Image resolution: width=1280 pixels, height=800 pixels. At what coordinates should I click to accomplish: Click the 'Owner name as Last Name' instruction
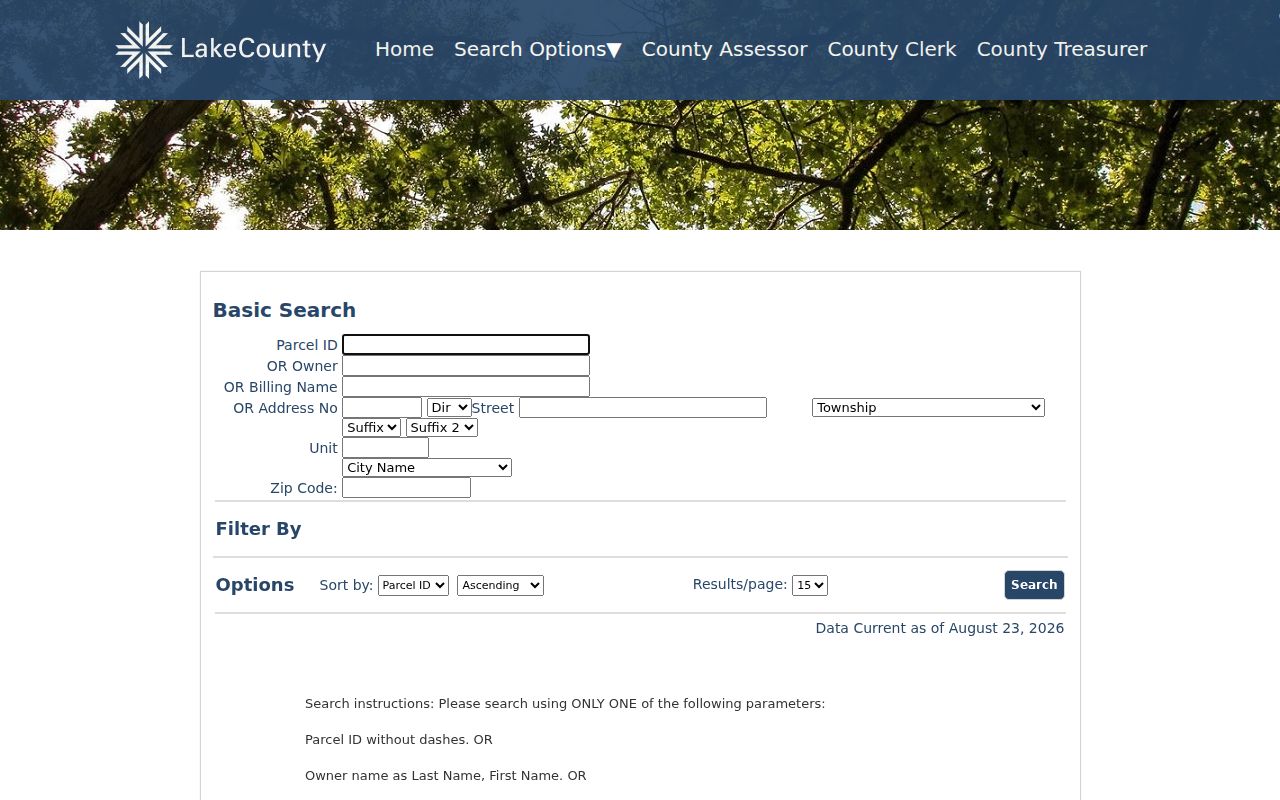[446, 776]
